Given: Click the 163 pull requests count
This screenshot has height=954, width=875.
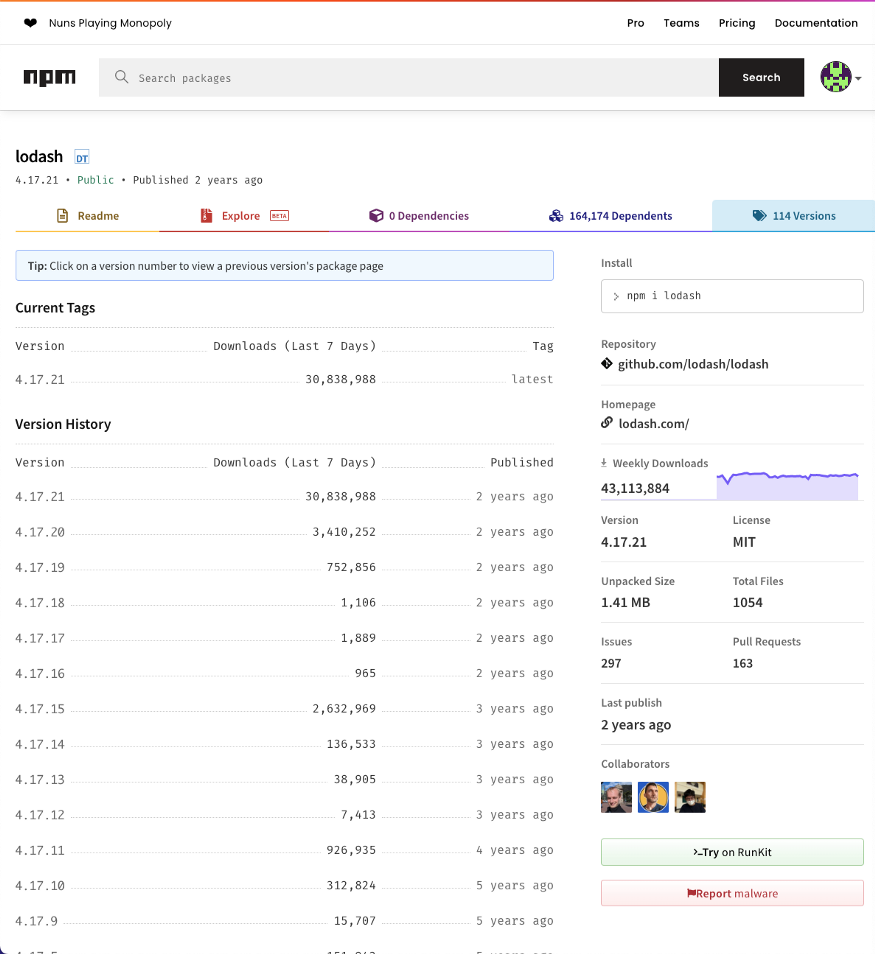Looking at the screenshot, I should [x=742, y=663].
